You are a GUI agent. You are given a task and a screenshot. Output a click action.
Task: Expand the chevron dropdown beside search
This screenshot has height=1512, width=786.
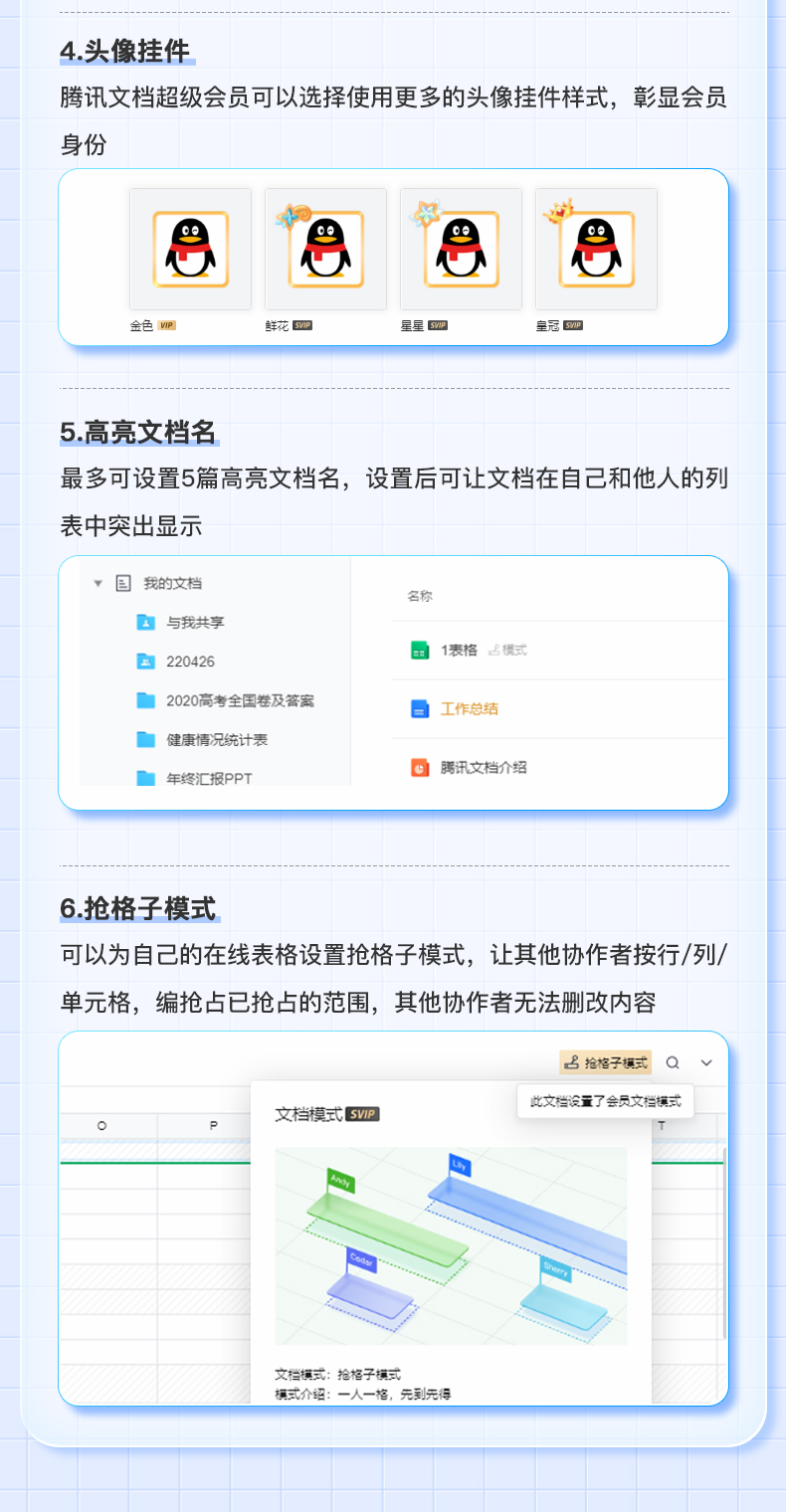706,1062
